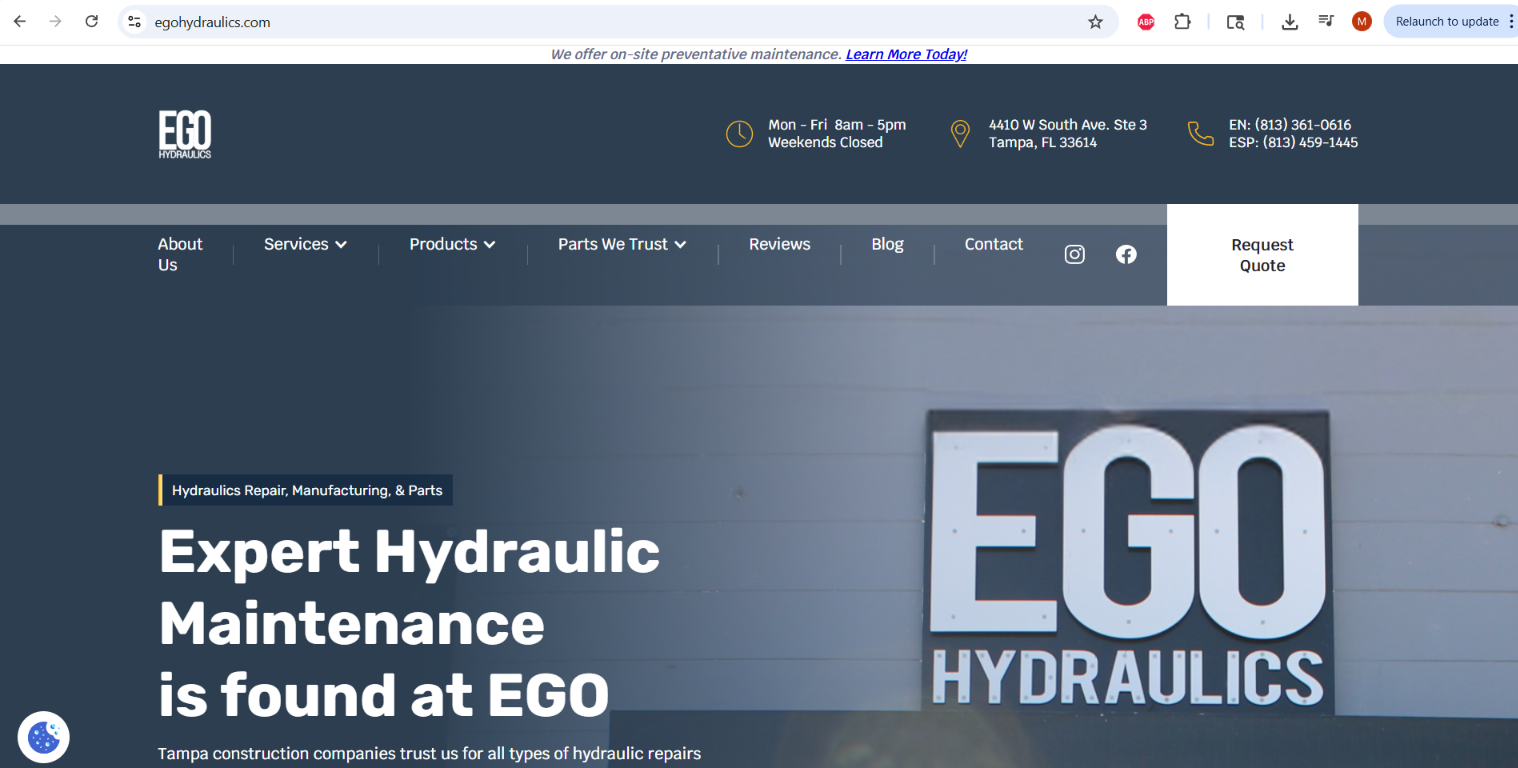Click Relaunch to update button
Image resolution: width=1518 pixels, height=768 pixels.
[x=1446, y=22]
